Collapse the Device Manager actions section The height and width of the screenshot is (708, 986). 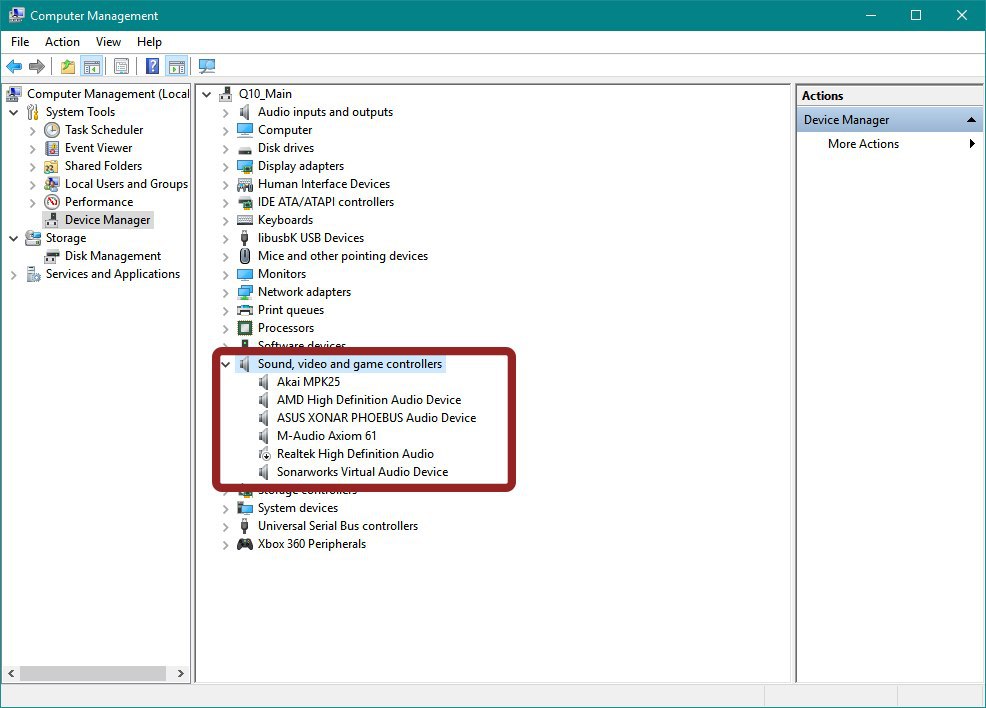point(971,119)
